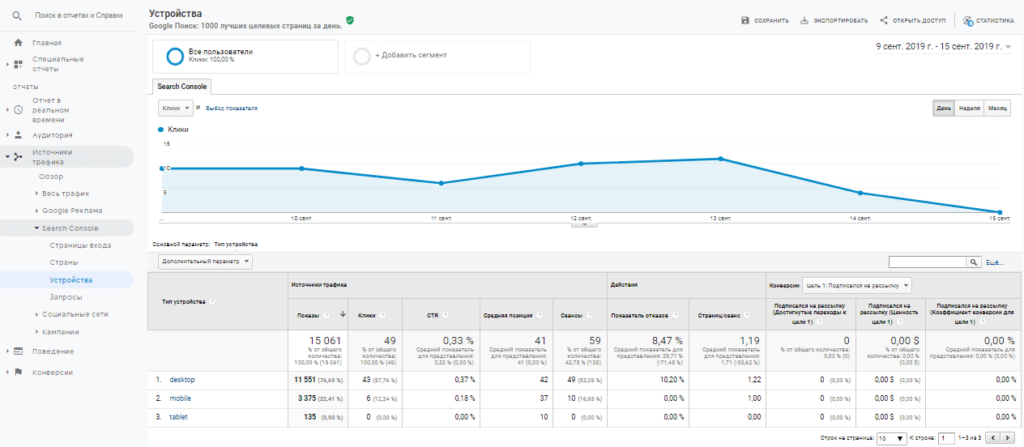Click the desktop device type link

[x=183, y=380]
